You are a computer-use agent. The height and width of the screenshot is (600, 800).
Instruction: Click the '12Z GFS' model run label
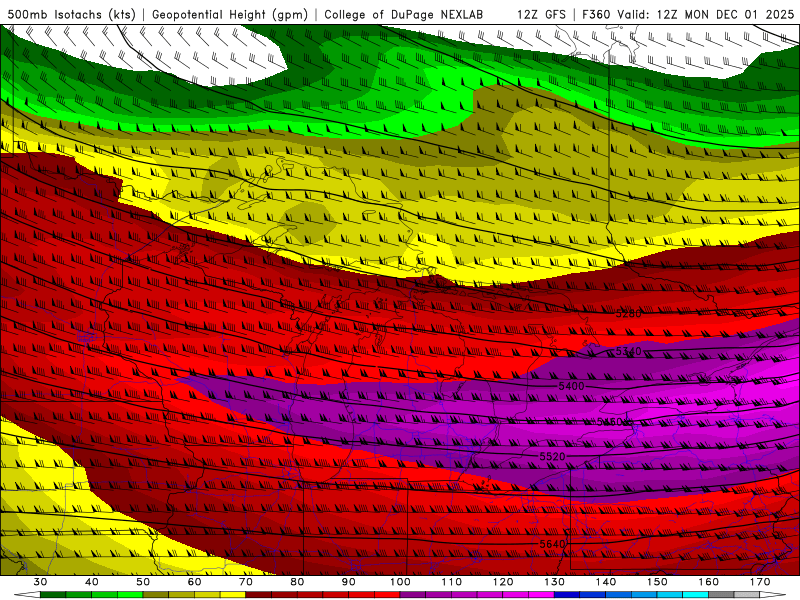541,14
